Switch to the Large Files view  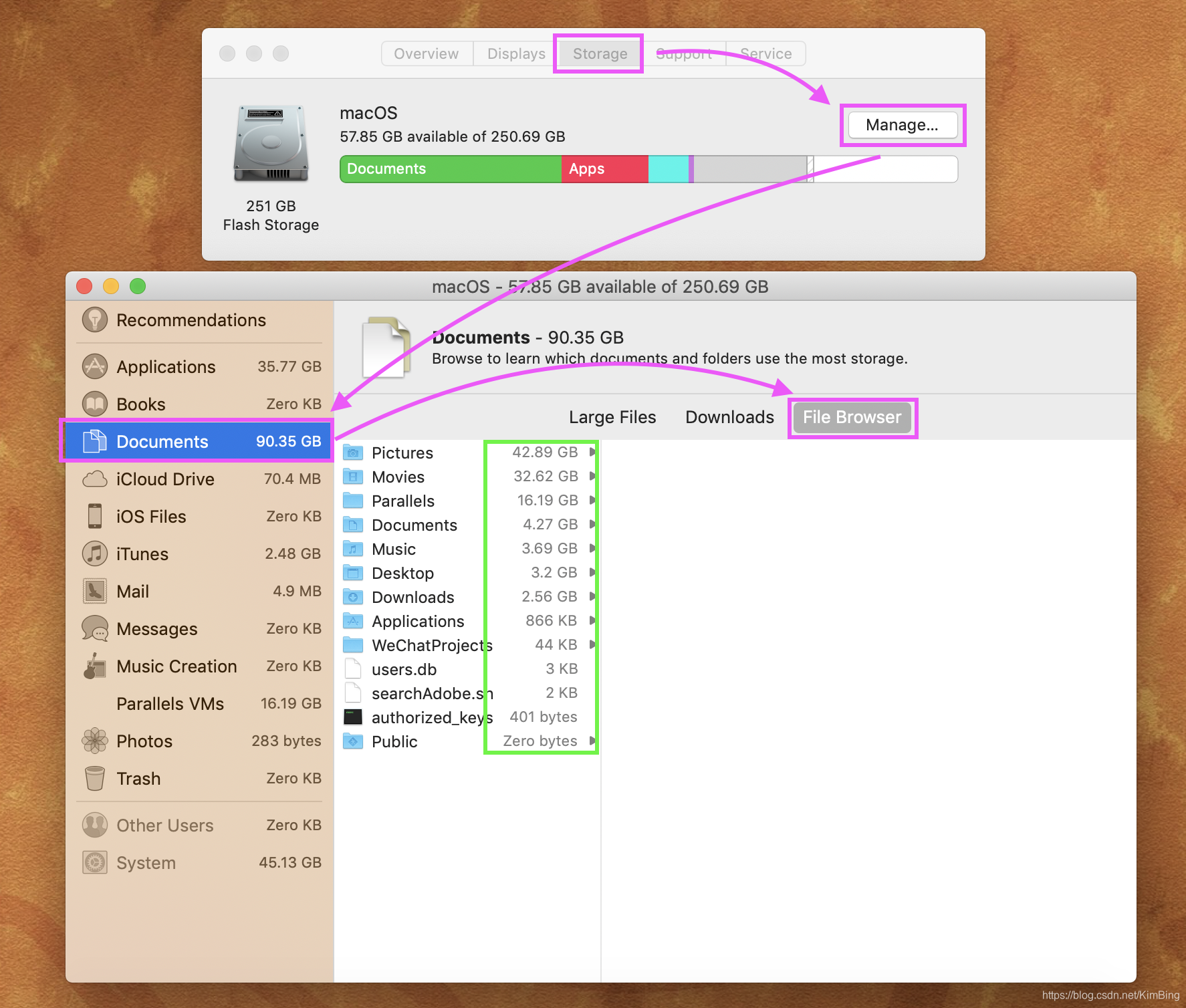(612, 417)
